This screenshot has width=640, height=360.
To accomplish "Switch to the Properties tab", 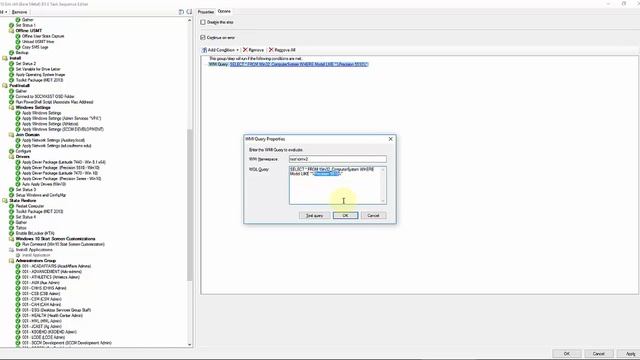I will tap(206, 12).
